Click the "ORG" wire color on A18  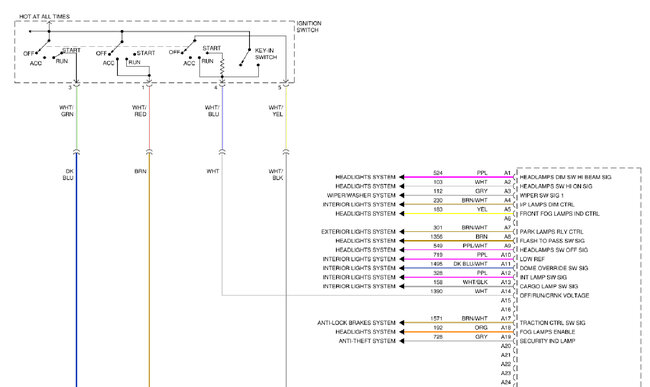pyautogui.click(x=481, y=328)
